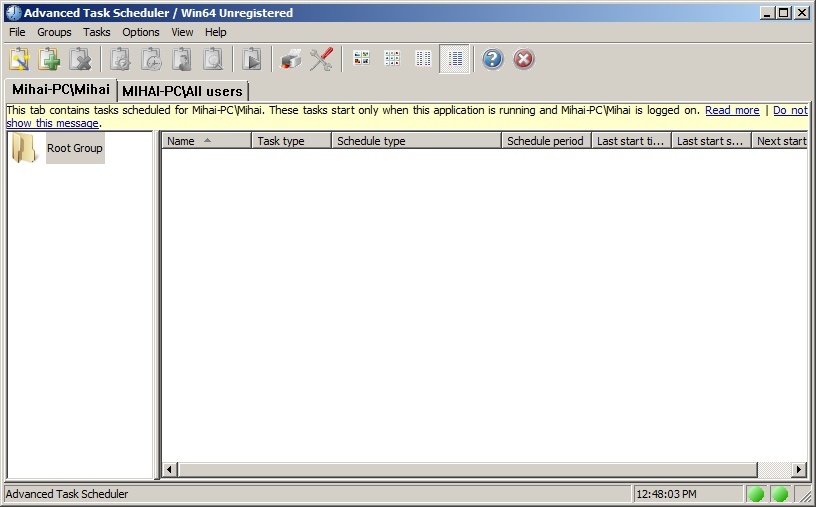
Task: Click the magnifier clipboard toolbar icon
Action: (213, 59)
